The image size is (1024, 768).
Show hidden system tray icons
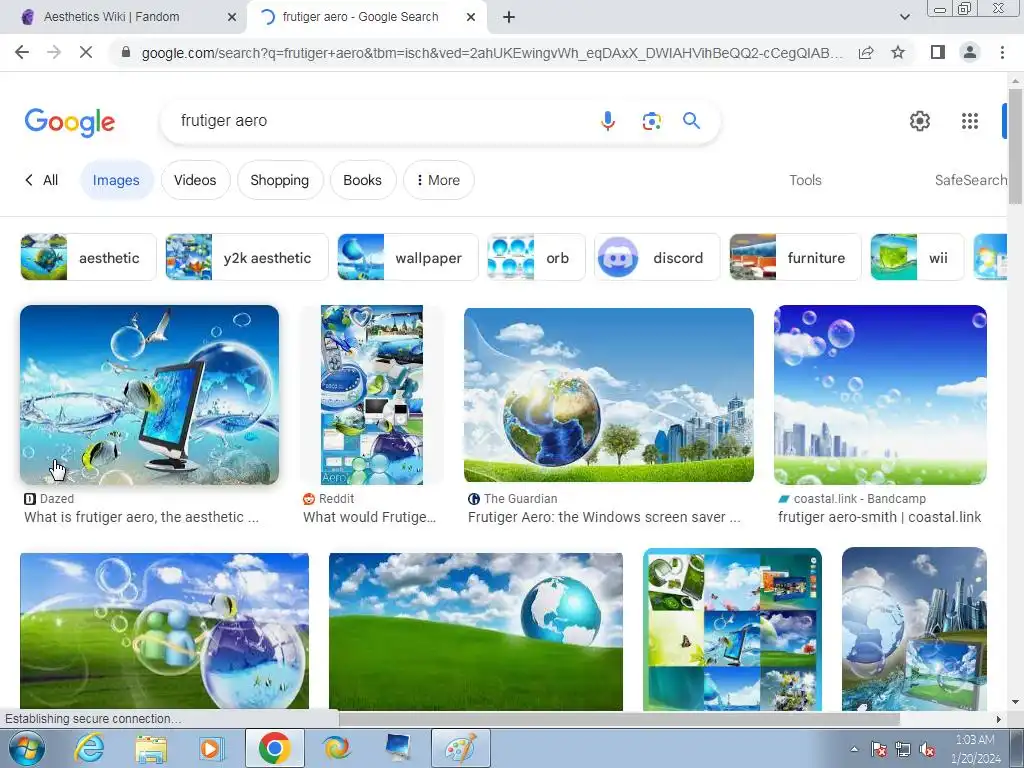pos(854,749)
